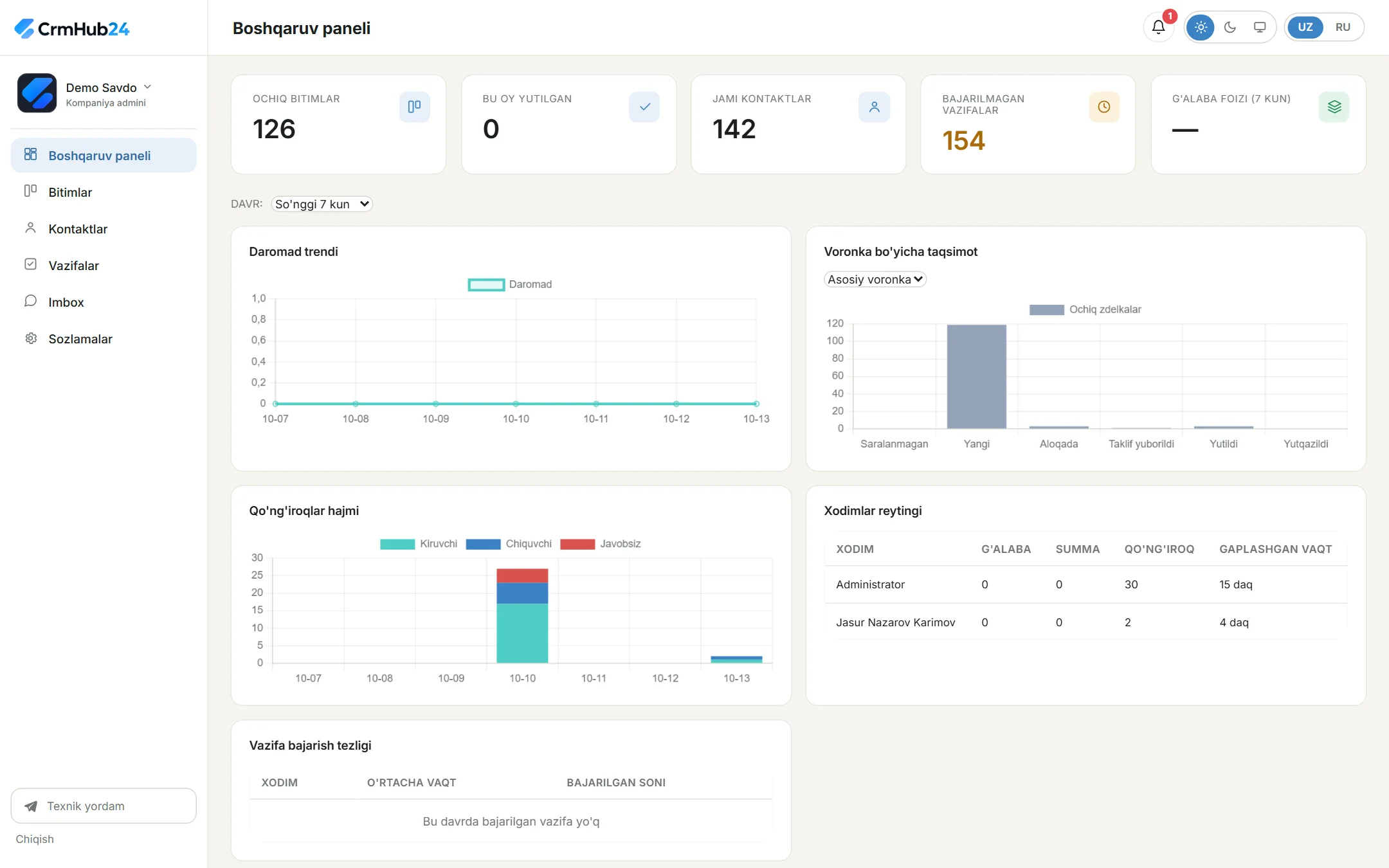1389x868 pixels.
Task: Toggle Kiruvchi legend item
Action: (x=418, y=543)
